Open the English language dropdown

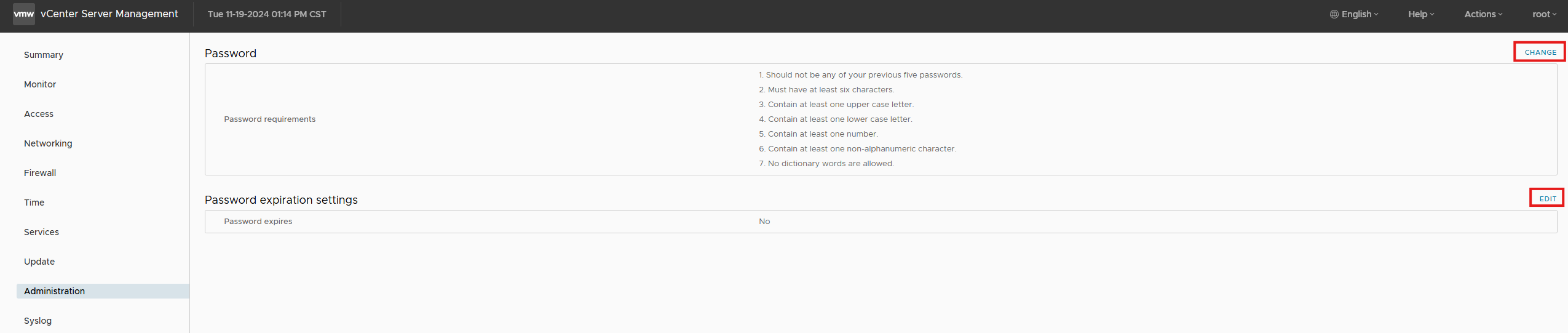coord(1360,14)
